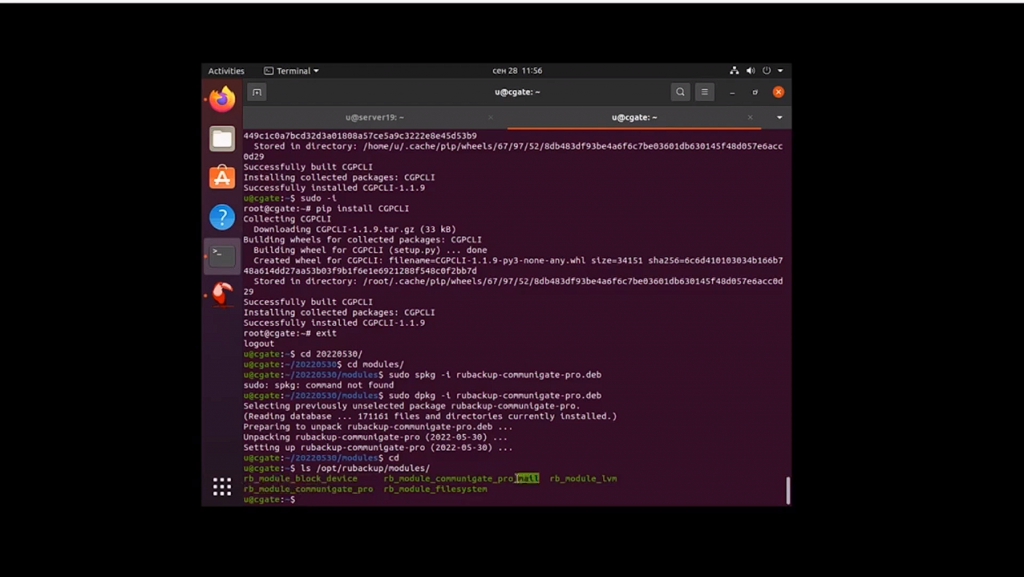Add a new terminal tab
Screen dimensions: 1024x577
pos(257,92)
